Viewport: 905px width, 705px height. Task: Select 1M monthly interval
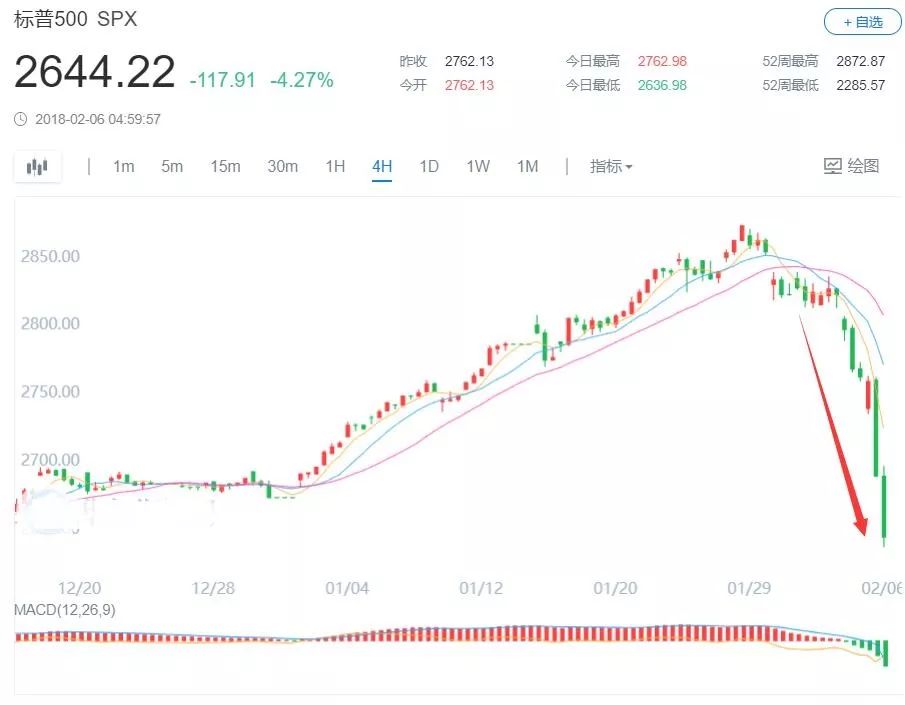[527, 166]
